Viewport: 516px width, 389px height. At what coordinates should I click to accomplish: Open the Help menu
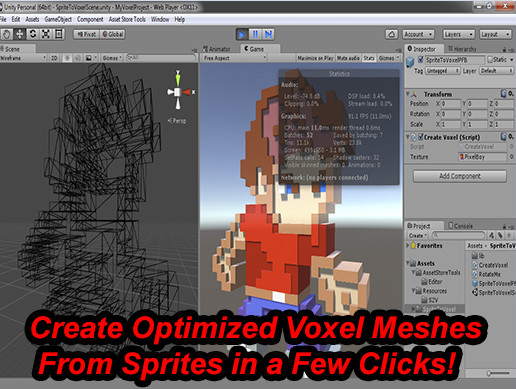coord(179,19)
